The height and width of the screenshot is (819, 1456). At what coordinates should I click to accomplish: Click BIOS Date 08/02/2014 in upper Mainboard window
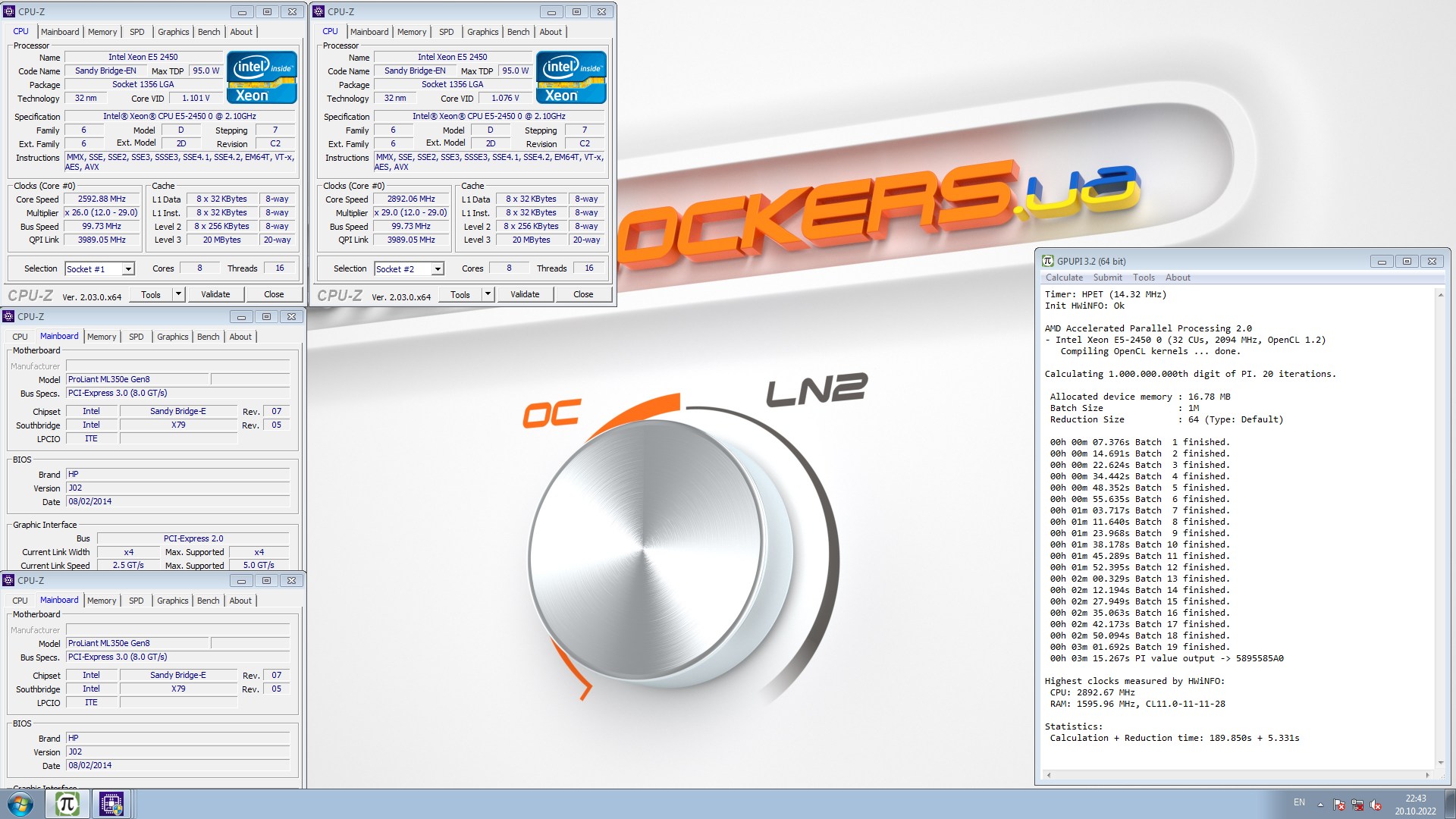[177, 501]
